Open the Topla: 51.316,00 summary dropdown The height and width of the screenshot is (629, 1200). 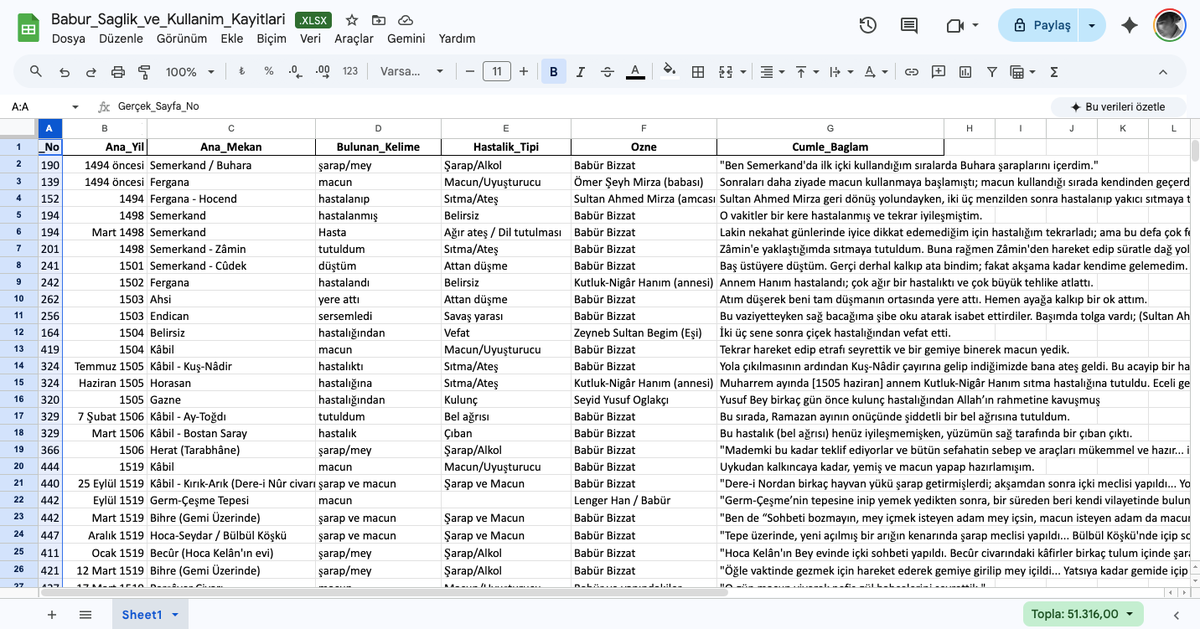1084,614
